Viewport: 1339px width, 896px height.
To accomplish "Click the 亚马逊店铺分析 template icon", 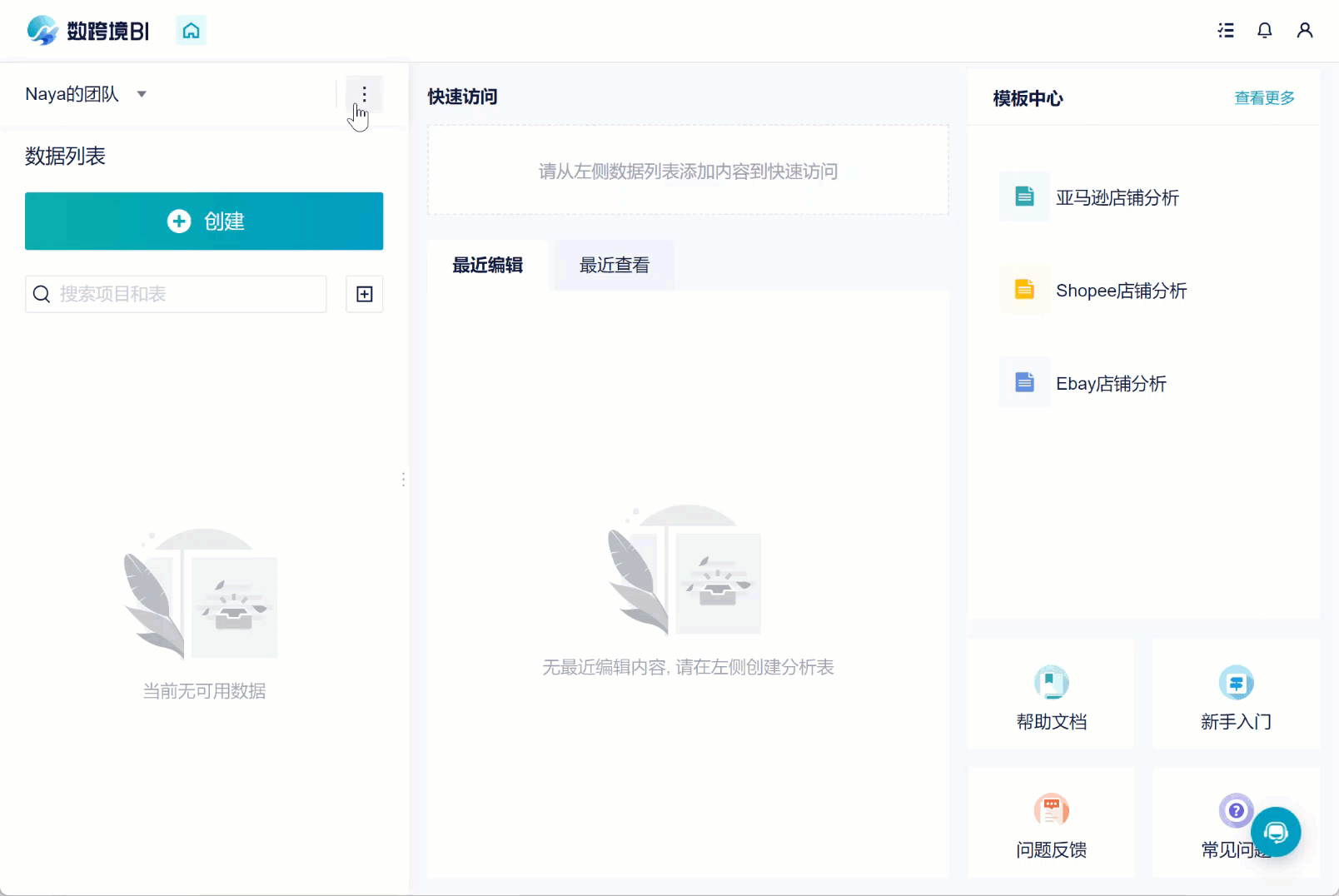I will coord(1024,197).
